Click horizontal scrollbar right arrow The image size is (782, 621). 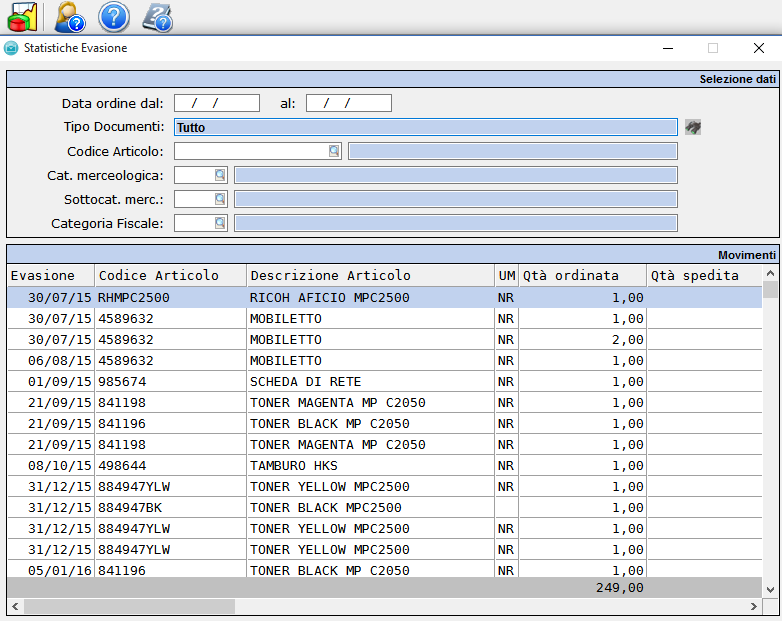[754, 607]
